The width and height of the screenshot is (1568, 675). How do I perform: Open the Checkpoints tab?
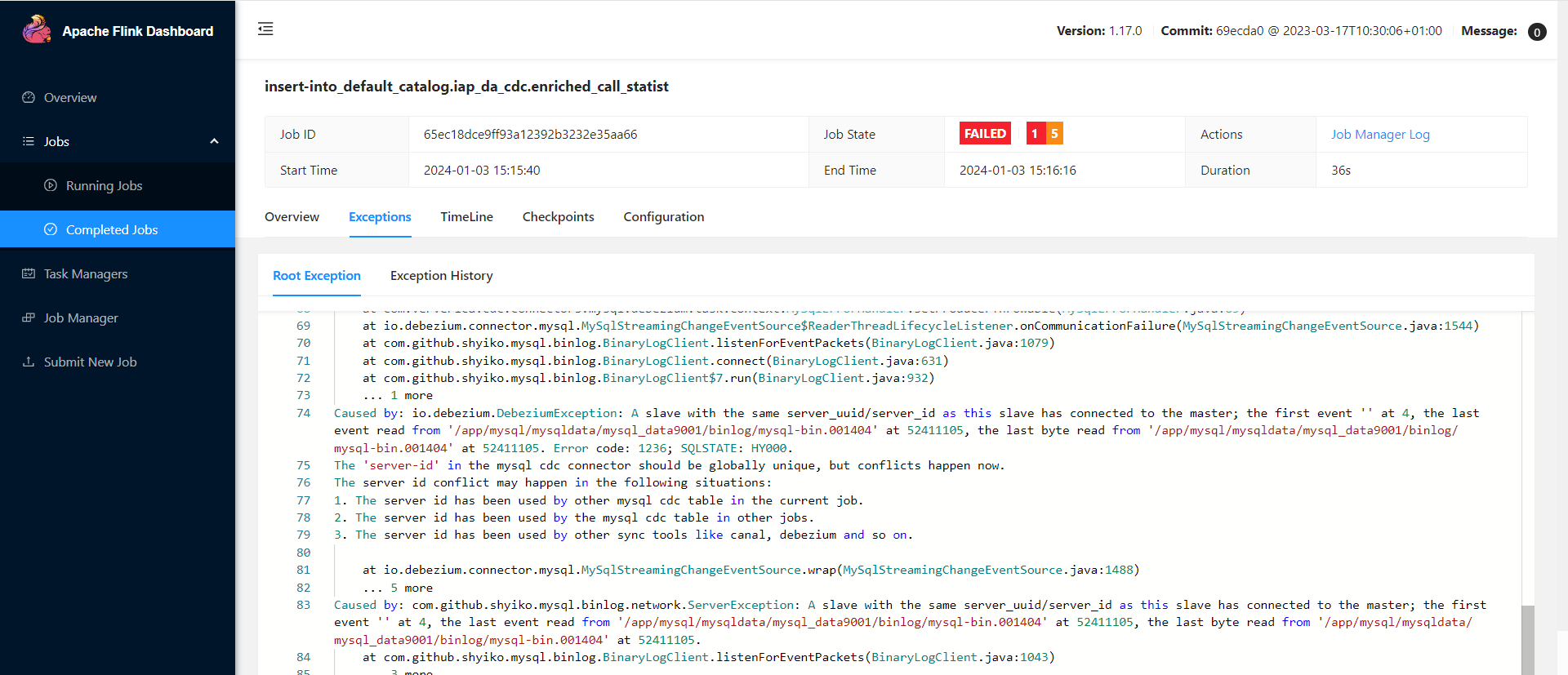(558, 216)
